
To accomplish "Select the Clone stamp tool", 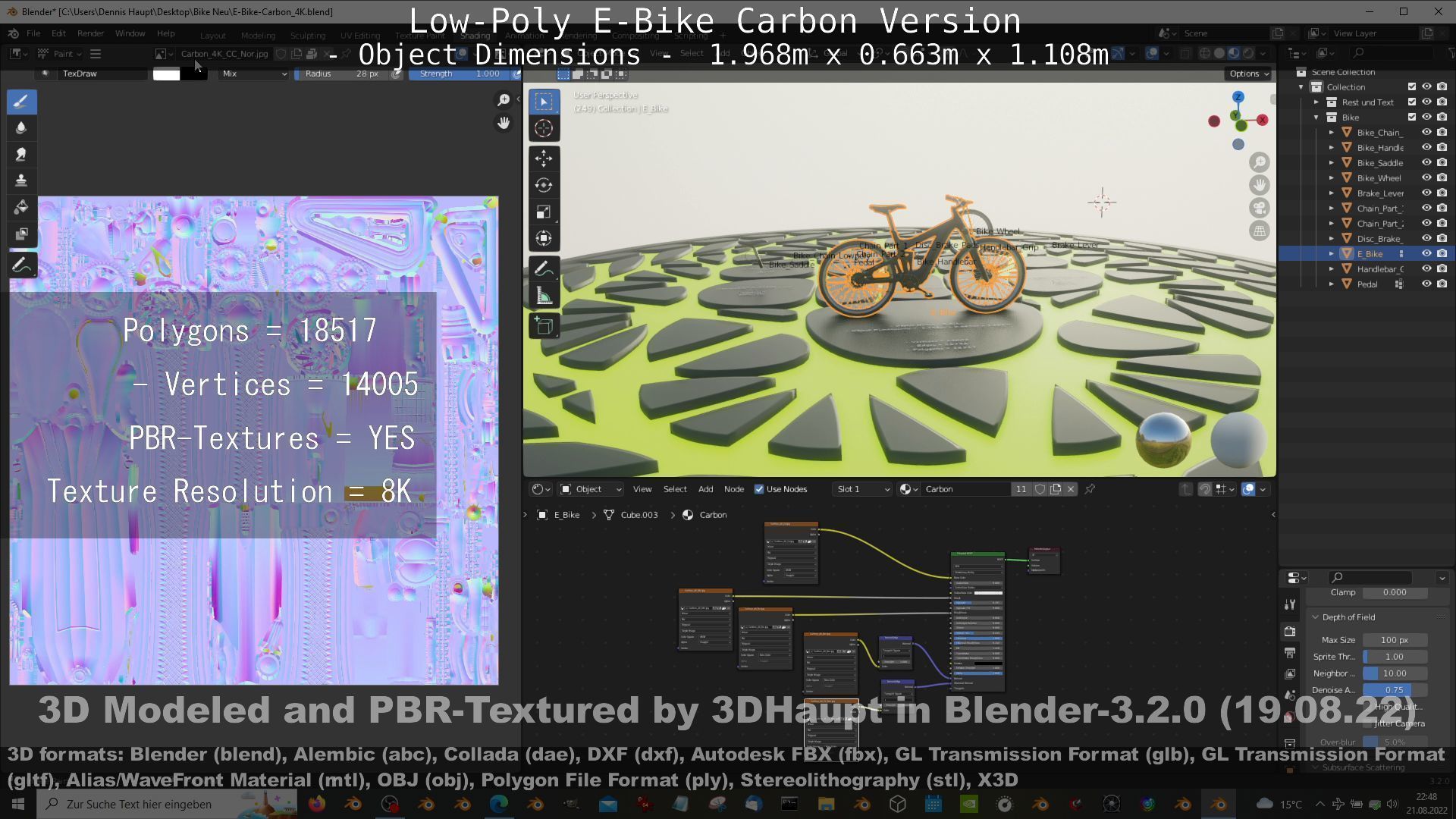I will 21,180.
